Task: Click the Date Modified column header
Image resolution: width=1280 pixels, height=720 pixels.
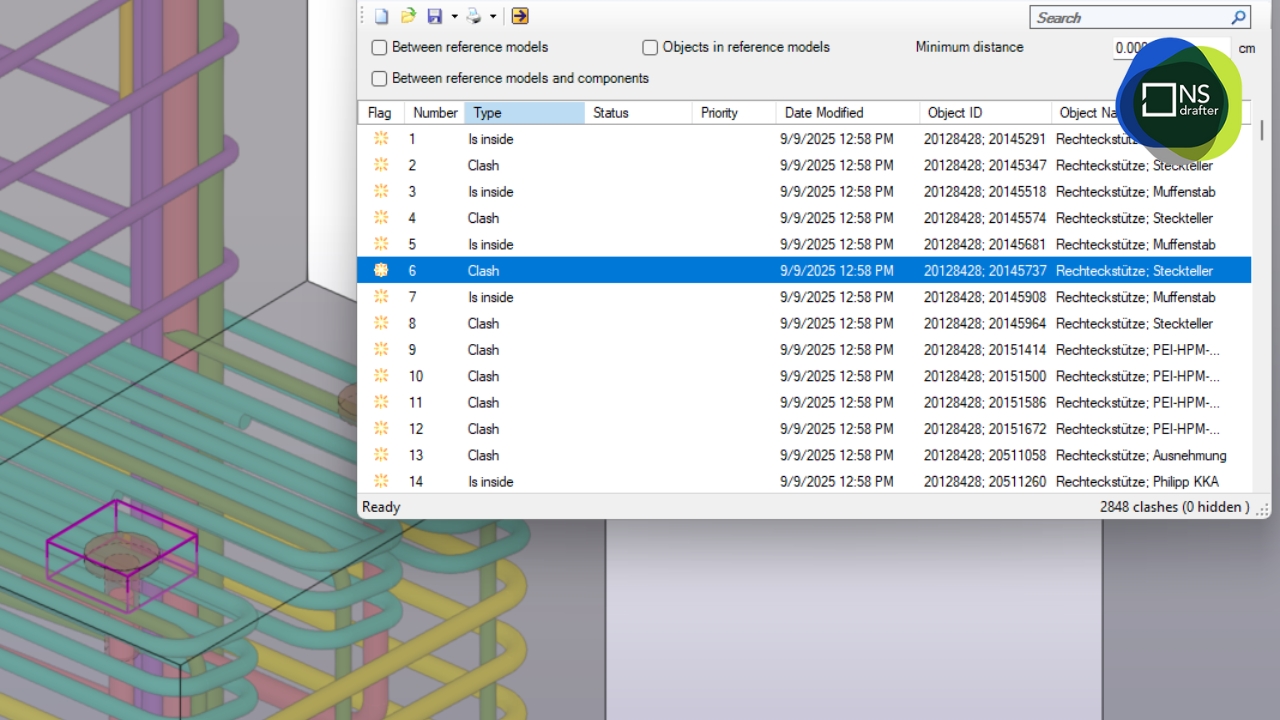Action: click(846, 113)
